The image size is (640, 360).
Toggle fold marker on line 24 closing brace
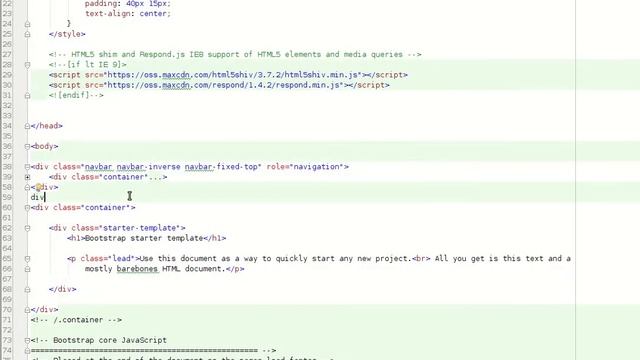[27, 24]
